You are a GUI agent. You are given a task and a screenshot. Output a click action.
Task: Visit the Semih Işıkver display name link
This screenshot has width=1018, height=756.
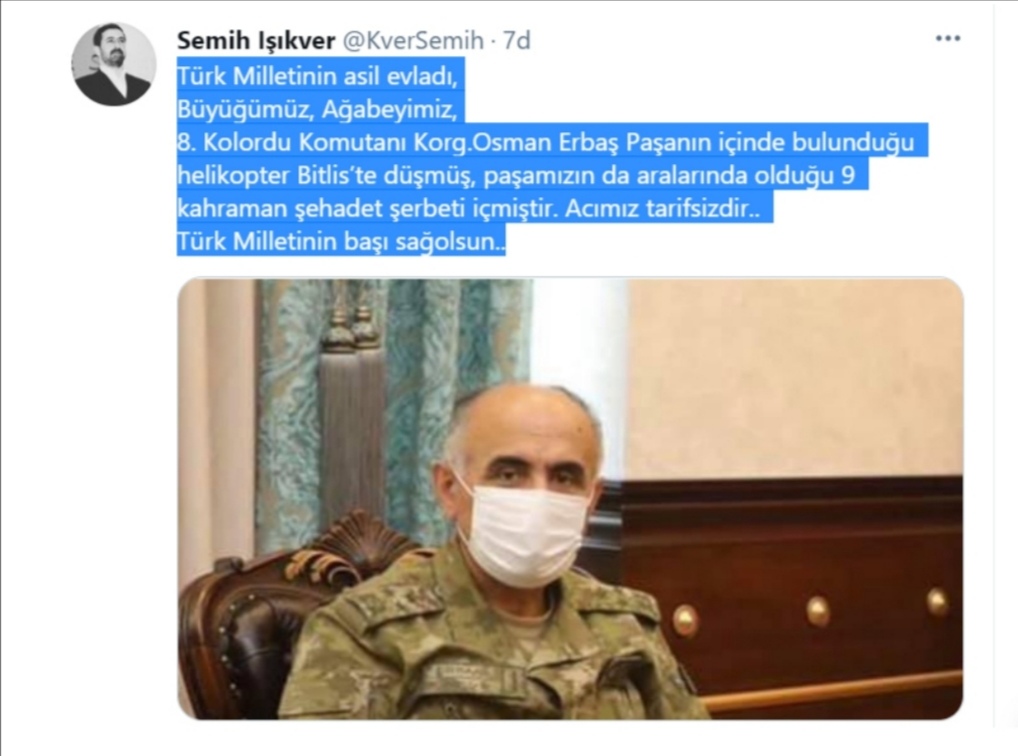256,40
